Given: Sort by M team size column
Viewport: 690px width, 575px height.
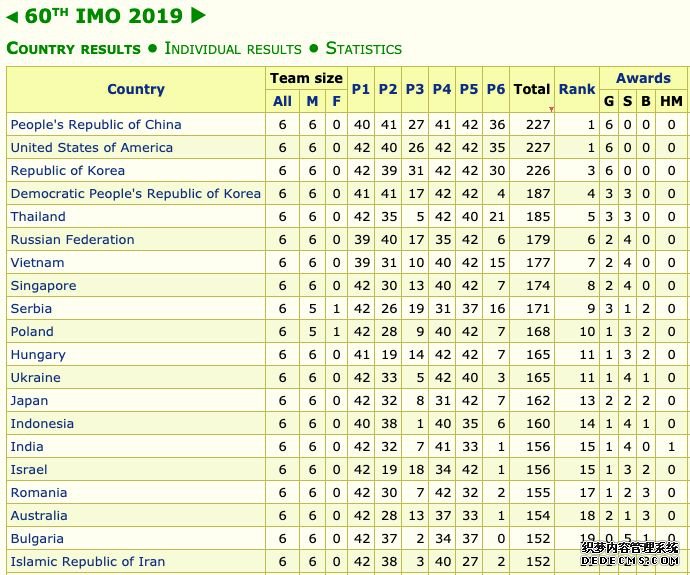Looking at the screenshot, I should 312,101.
